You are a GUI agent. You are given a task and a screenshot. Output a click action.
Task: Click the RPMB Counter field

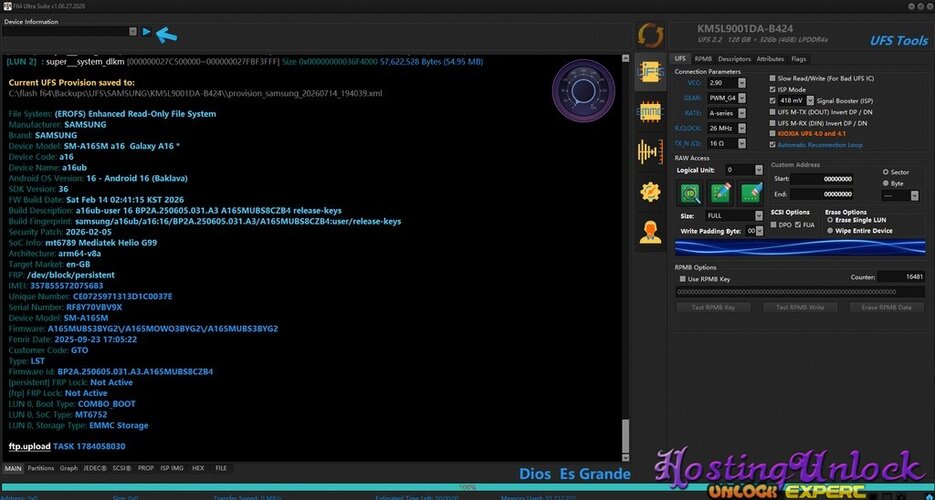point(902,277)
